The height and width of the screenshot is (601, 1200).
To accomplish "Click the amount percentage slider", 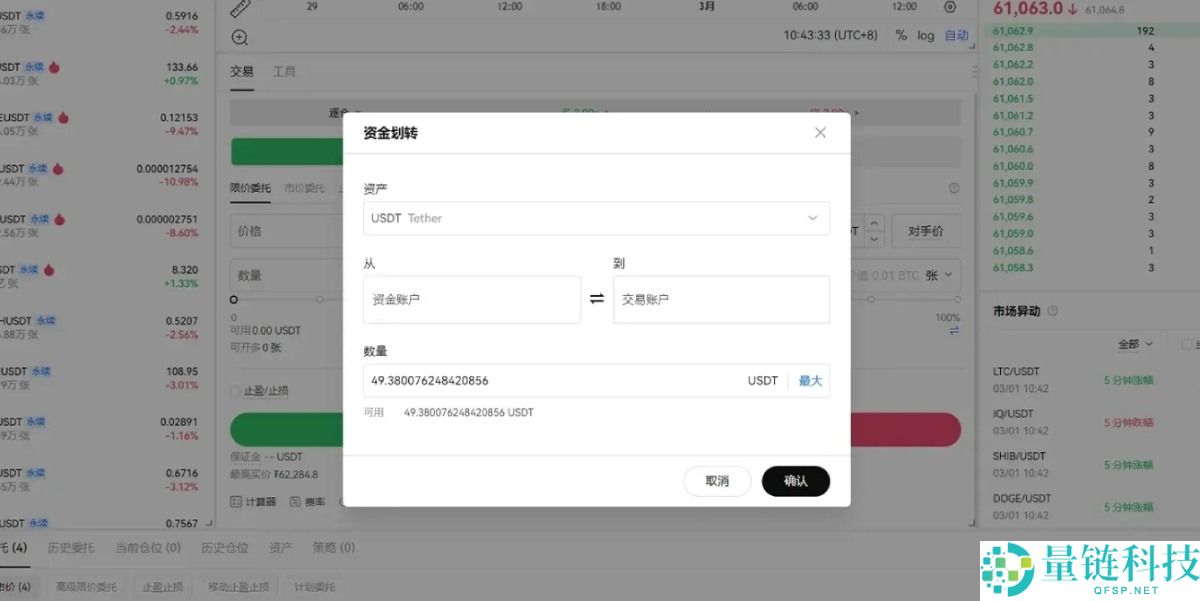I will pos(232,297).
